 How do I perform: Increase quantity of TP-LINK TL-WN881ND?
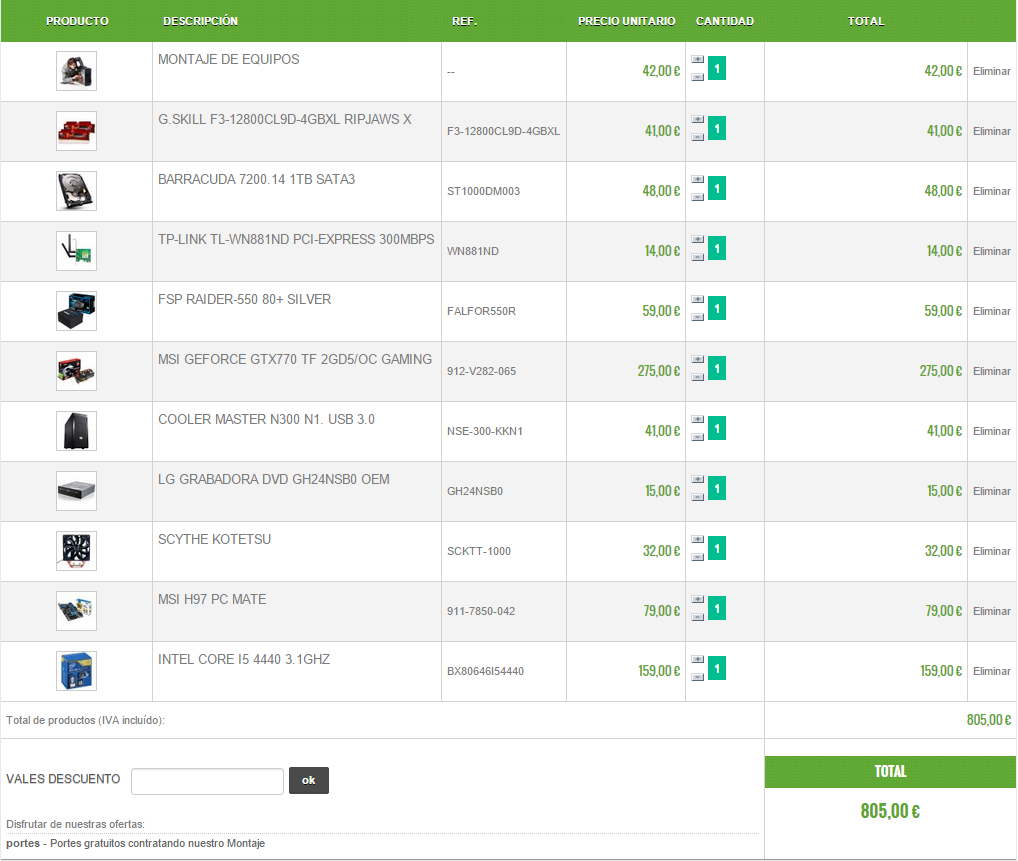697,240
